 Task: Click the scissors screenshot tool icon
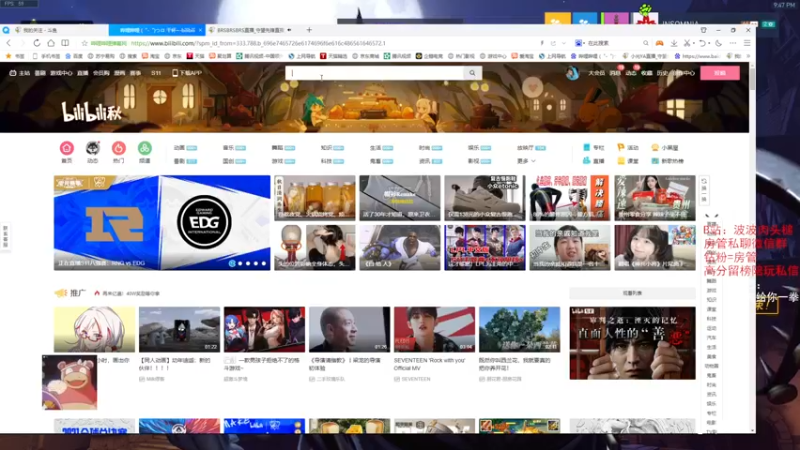click(x=687, y=43)
